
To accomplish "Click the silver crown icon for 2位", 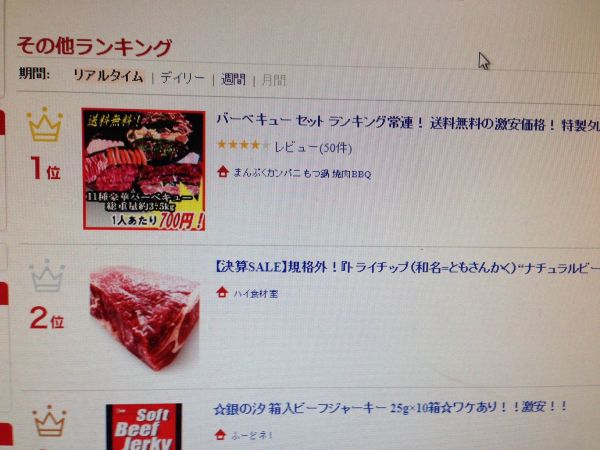I will [x=47, y=276].
